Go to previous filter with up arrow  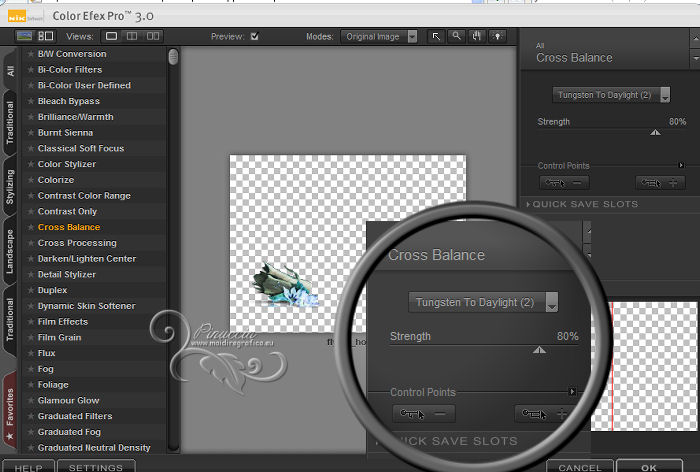tap(695, 39)
